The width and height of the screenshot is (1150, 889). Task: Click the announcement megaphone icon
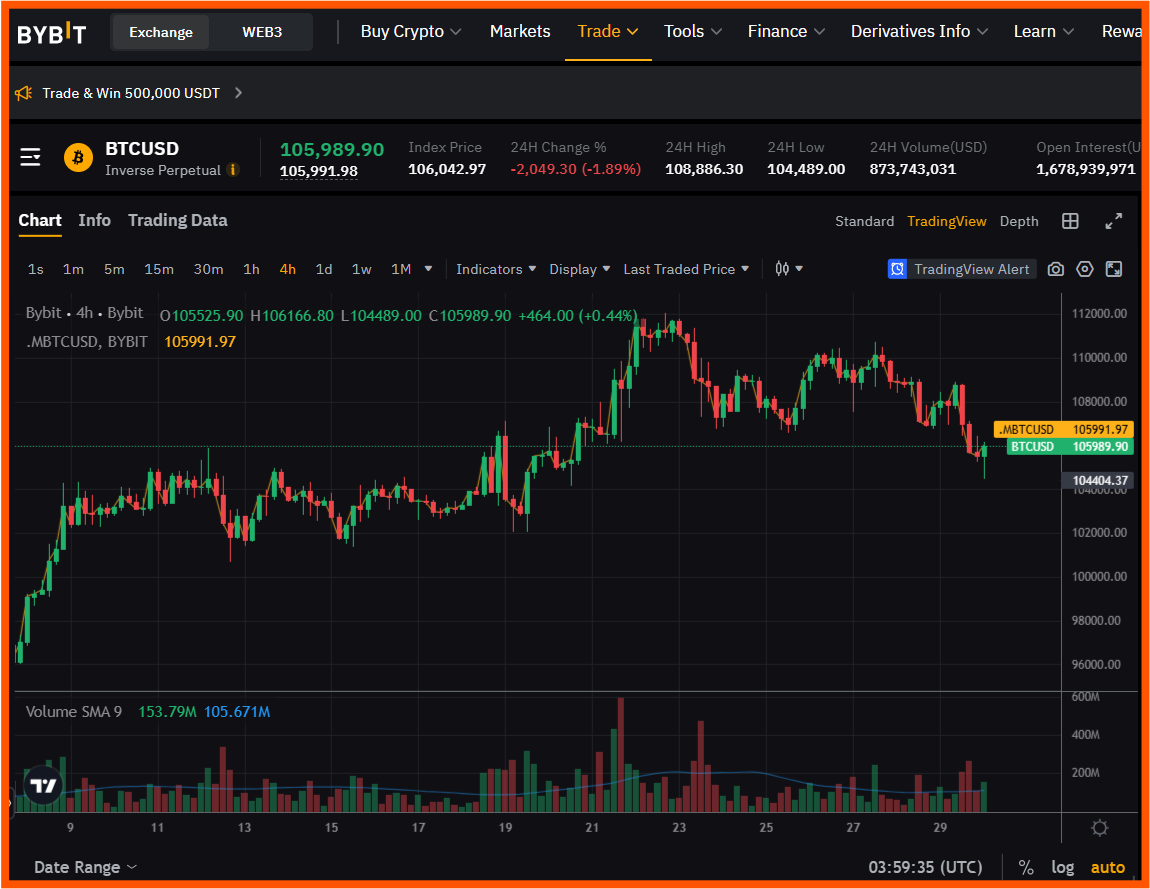tap(23, 93)
